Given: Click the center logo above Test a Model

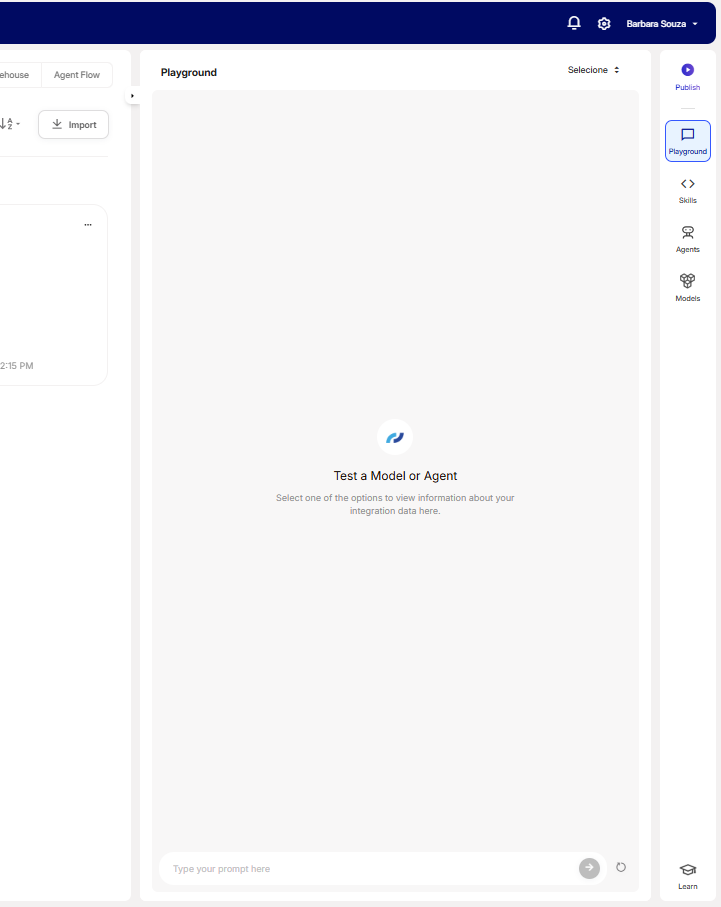Looking at the screenshot, I should click(x=395, y=437).
